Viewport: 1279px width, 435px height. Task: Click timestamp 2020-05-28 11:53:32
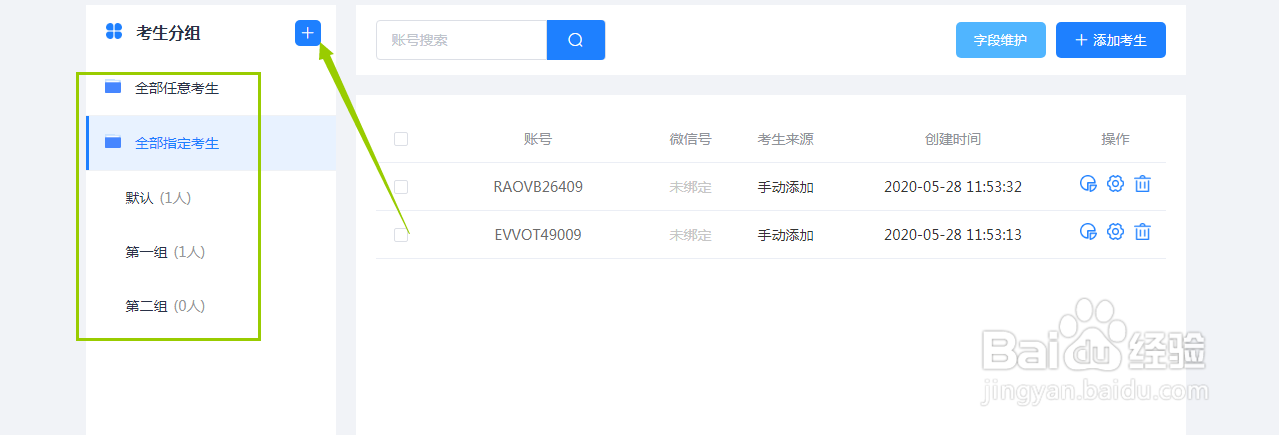point(953,187)
